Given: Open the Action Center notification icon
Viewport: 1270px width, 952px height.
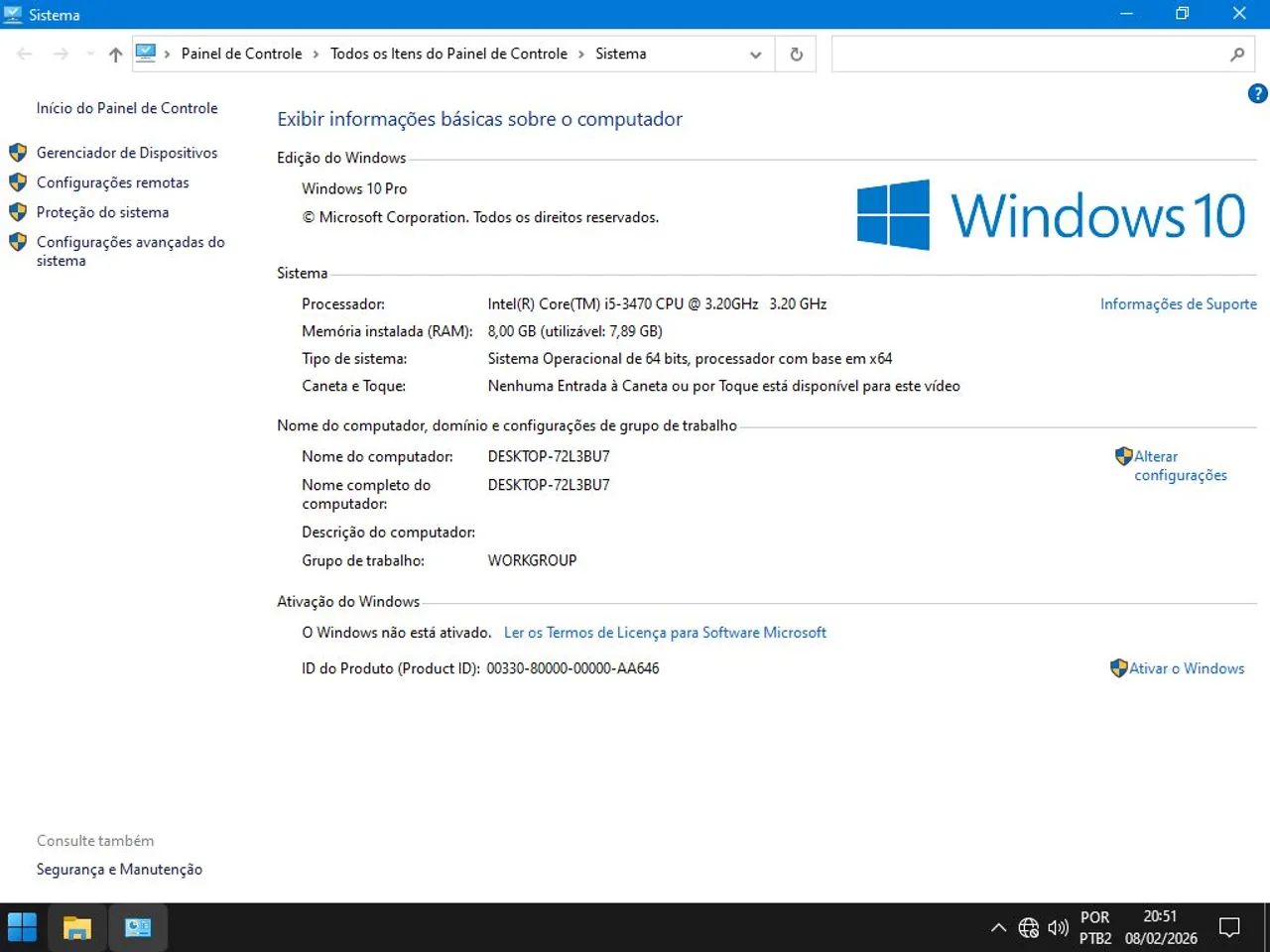Looking at the screenshot, I should 1228,927.
